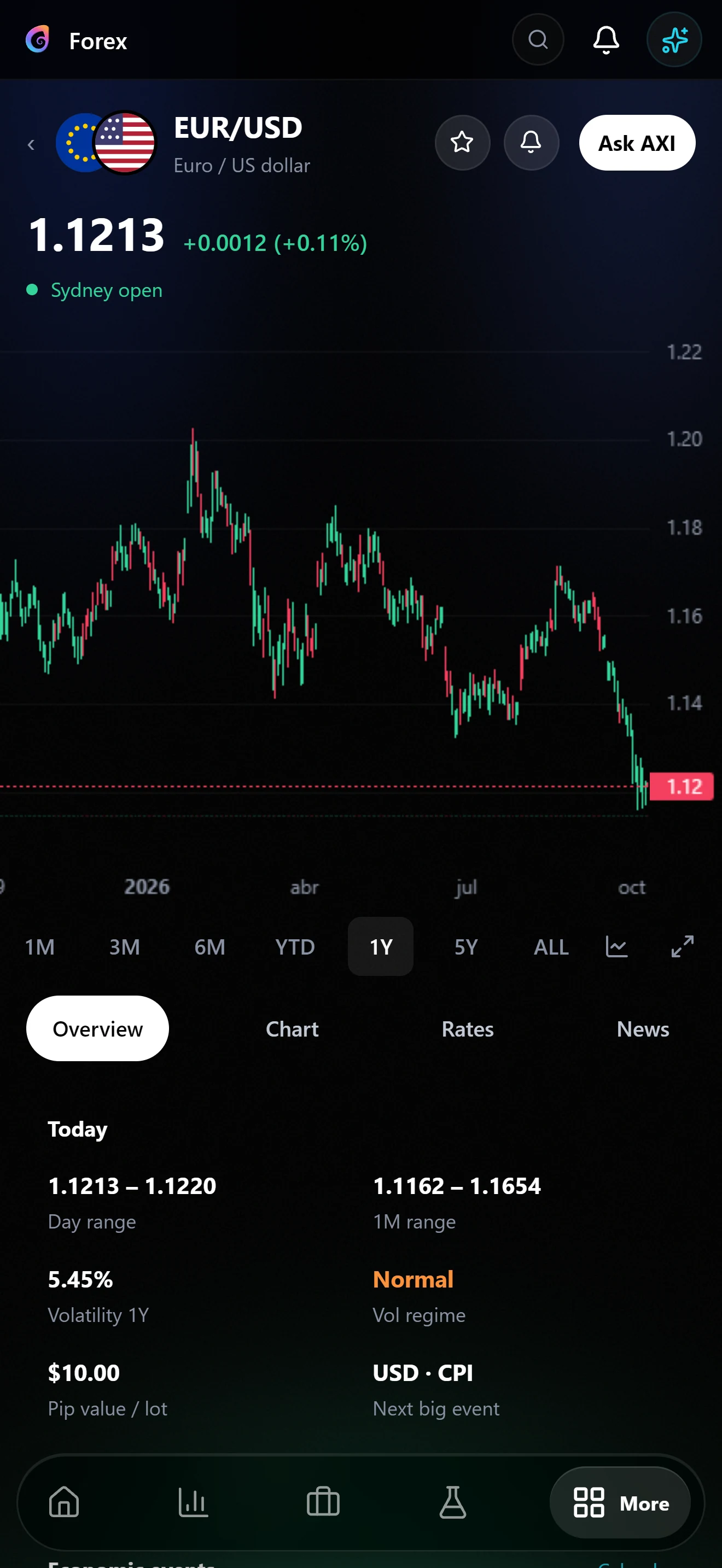The width and height of the screenshot is (722, 1568).
Task: Select the YTD time range
Action: [295, 946]
